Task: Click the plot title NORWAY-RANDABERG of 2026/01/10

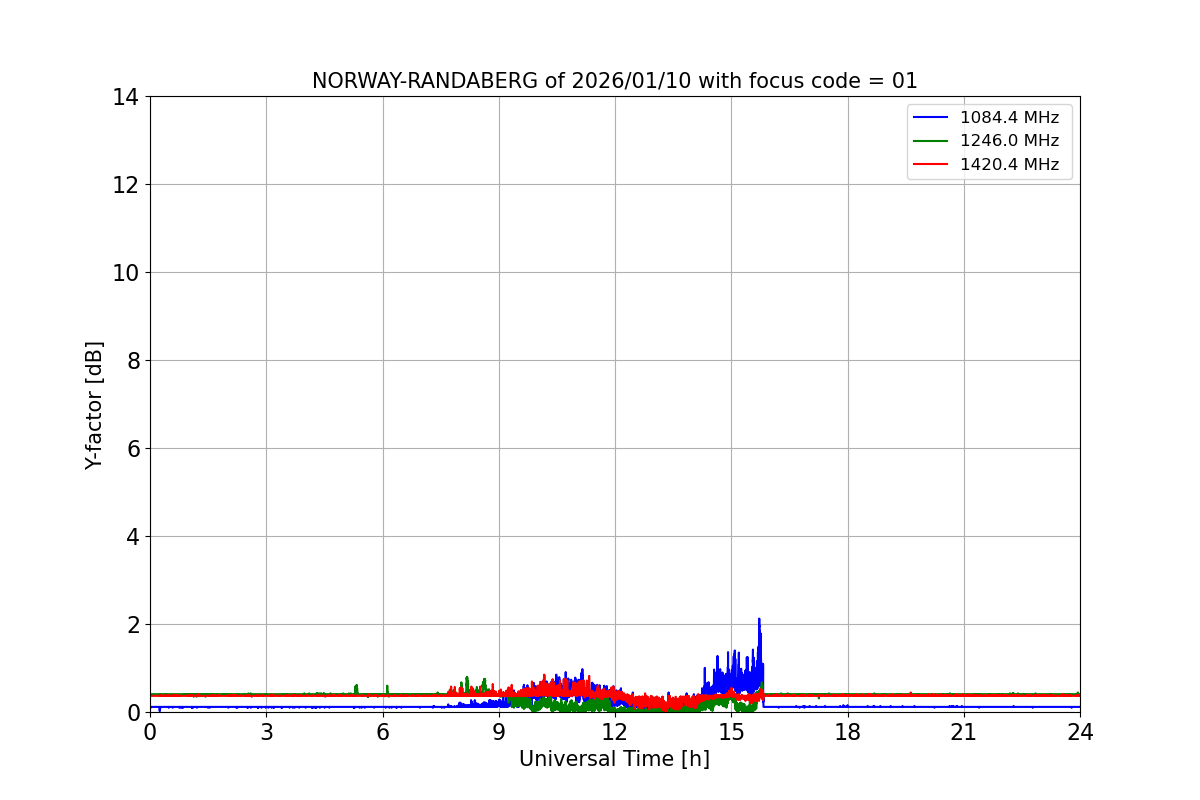Action: (614, 81)
